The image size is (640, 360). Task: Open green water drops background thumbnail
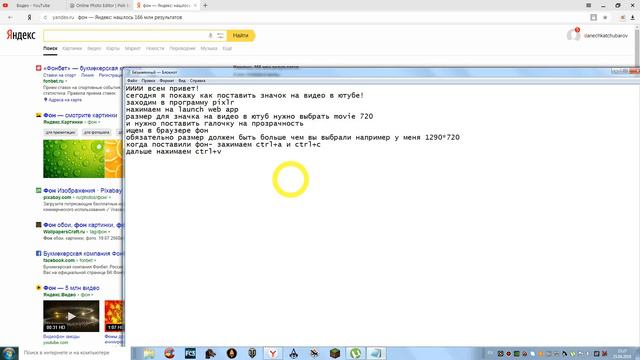(73, 159)
